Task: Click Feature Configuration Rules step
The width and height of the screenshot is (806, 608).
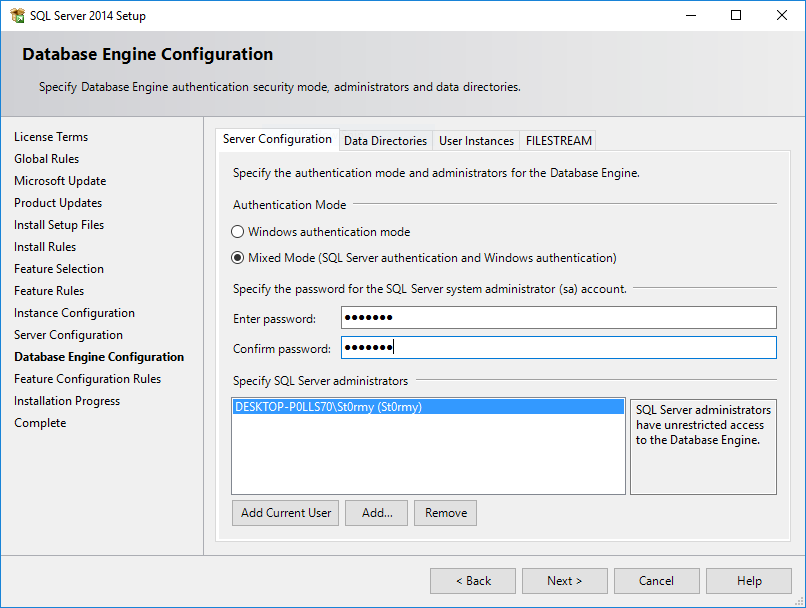Action: click(x=87, y=379)
